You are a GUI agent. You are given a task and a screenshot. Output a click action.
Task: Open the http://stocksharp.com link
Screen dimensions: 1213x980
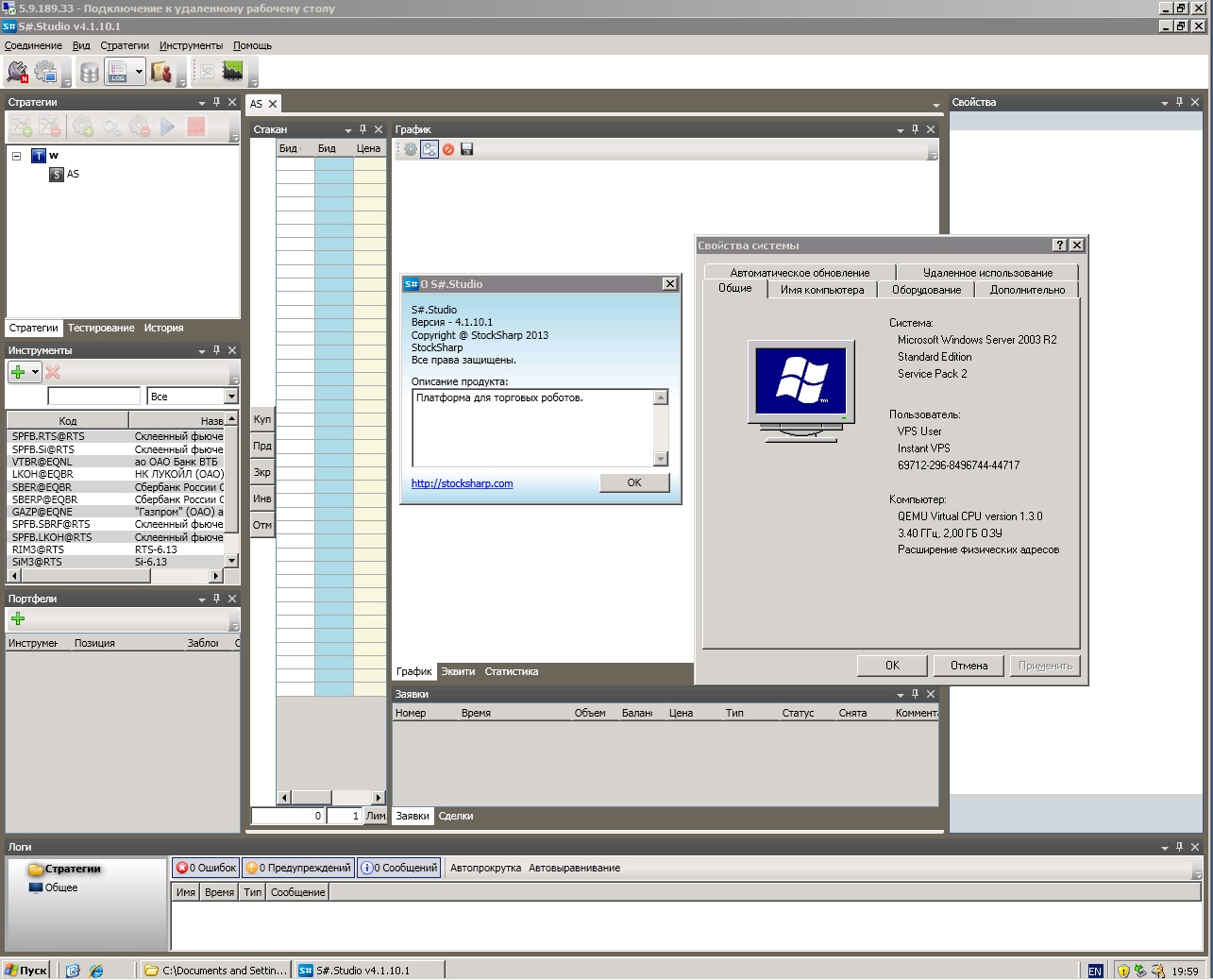[x=463, y=483]
